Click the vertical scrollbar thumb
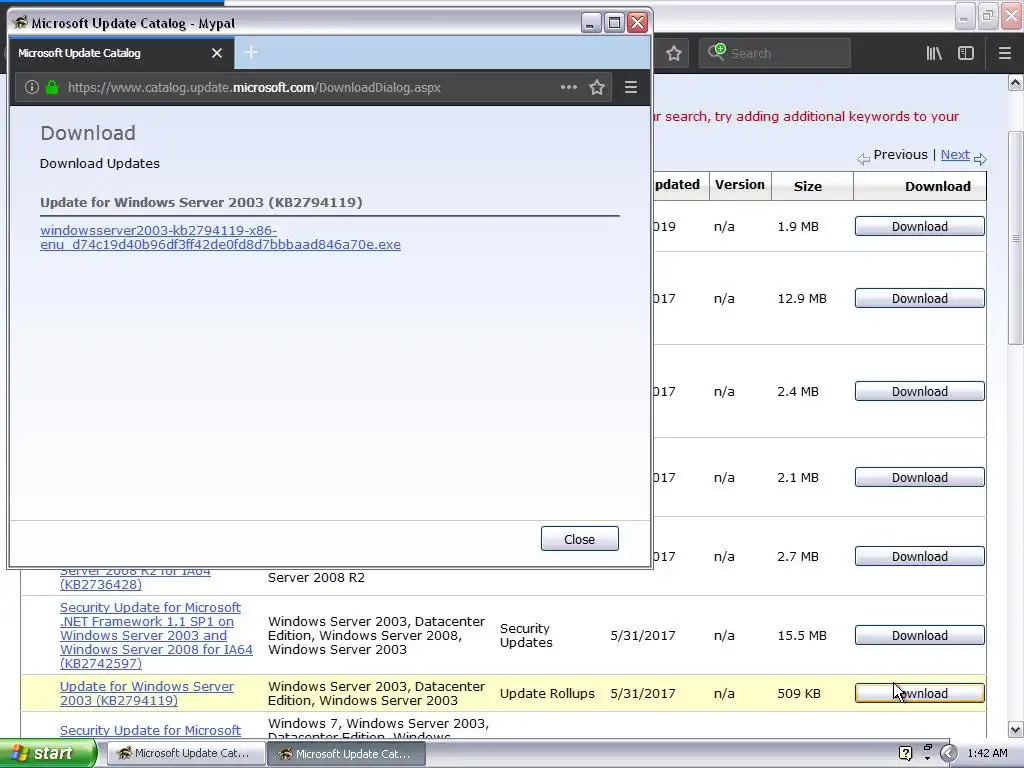The height and width of the screenshot is (768, 1024). coord(1016,238)
